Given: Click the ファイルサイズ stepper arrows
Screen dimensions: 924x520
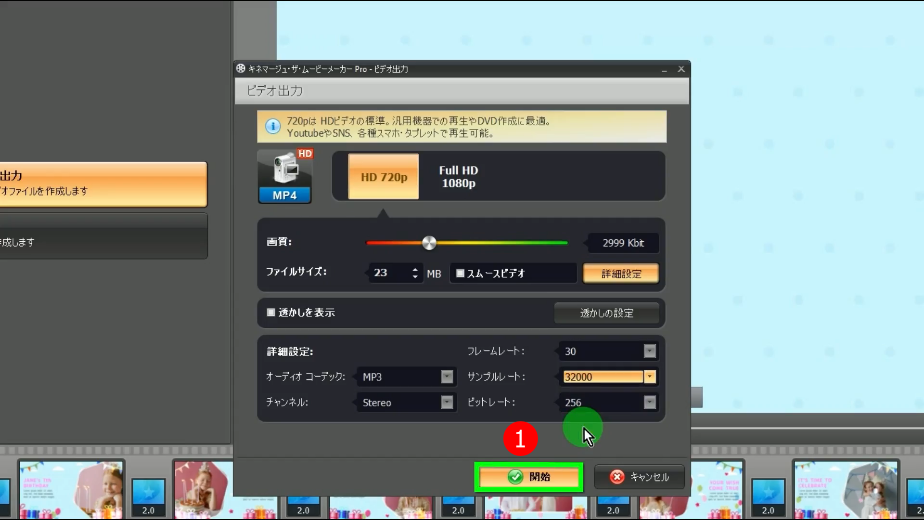Looking at the screenshot, I should pos(415,273).
